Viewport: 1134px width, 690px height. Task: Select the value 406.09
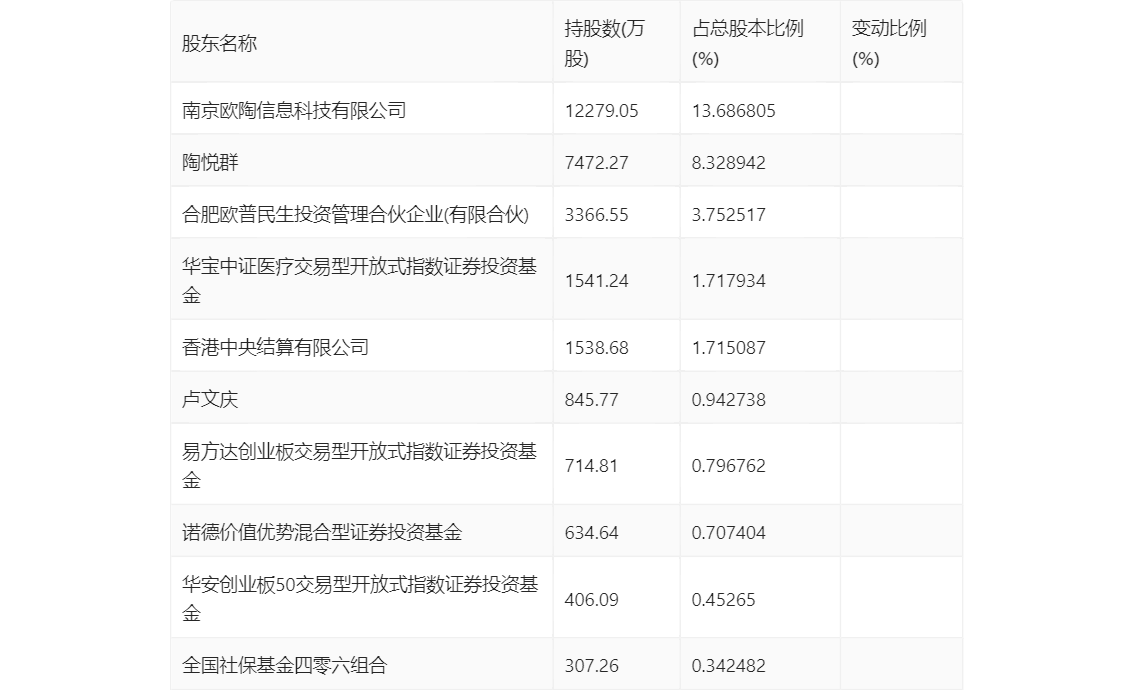click(591, 600)
